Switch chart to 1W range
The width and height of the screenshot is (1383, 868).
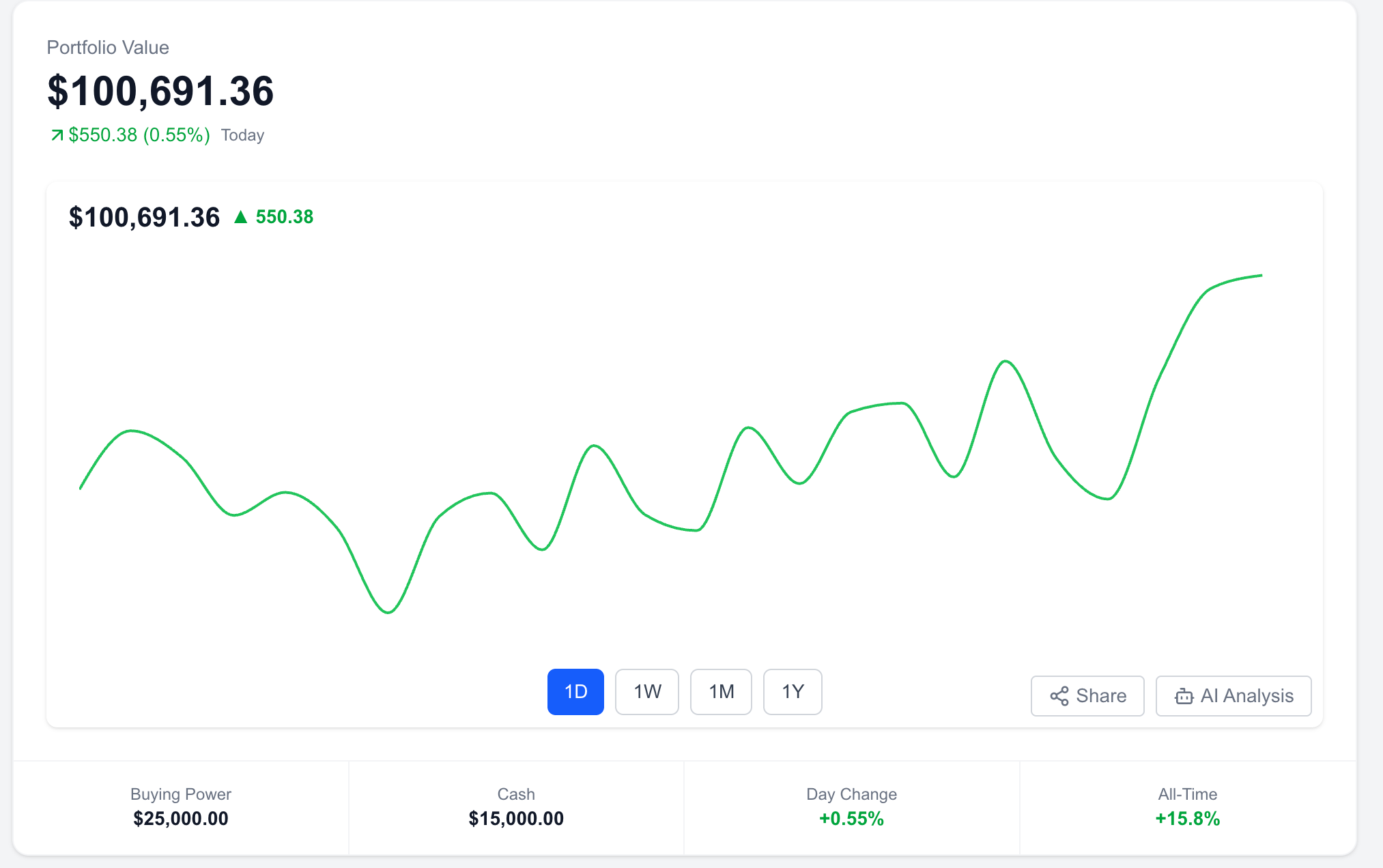pos(646,692)
